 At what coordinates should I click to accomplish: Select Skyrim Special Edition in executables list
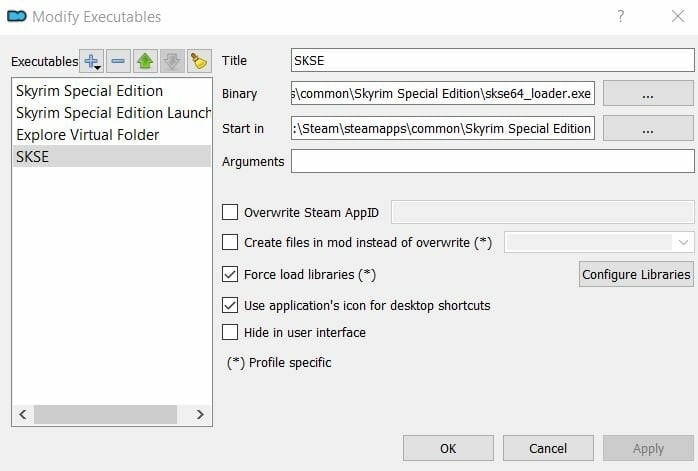112,91
